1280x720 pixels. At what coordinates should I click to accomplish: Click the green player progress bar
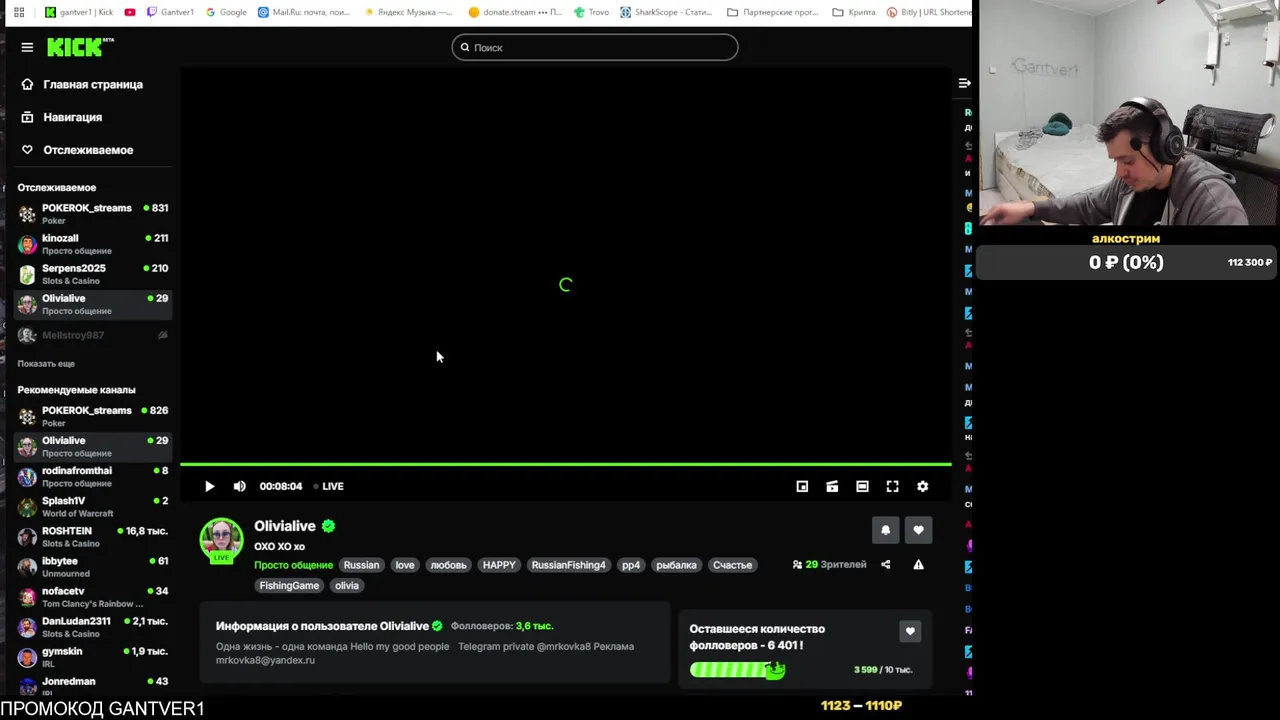click(566, 464)
